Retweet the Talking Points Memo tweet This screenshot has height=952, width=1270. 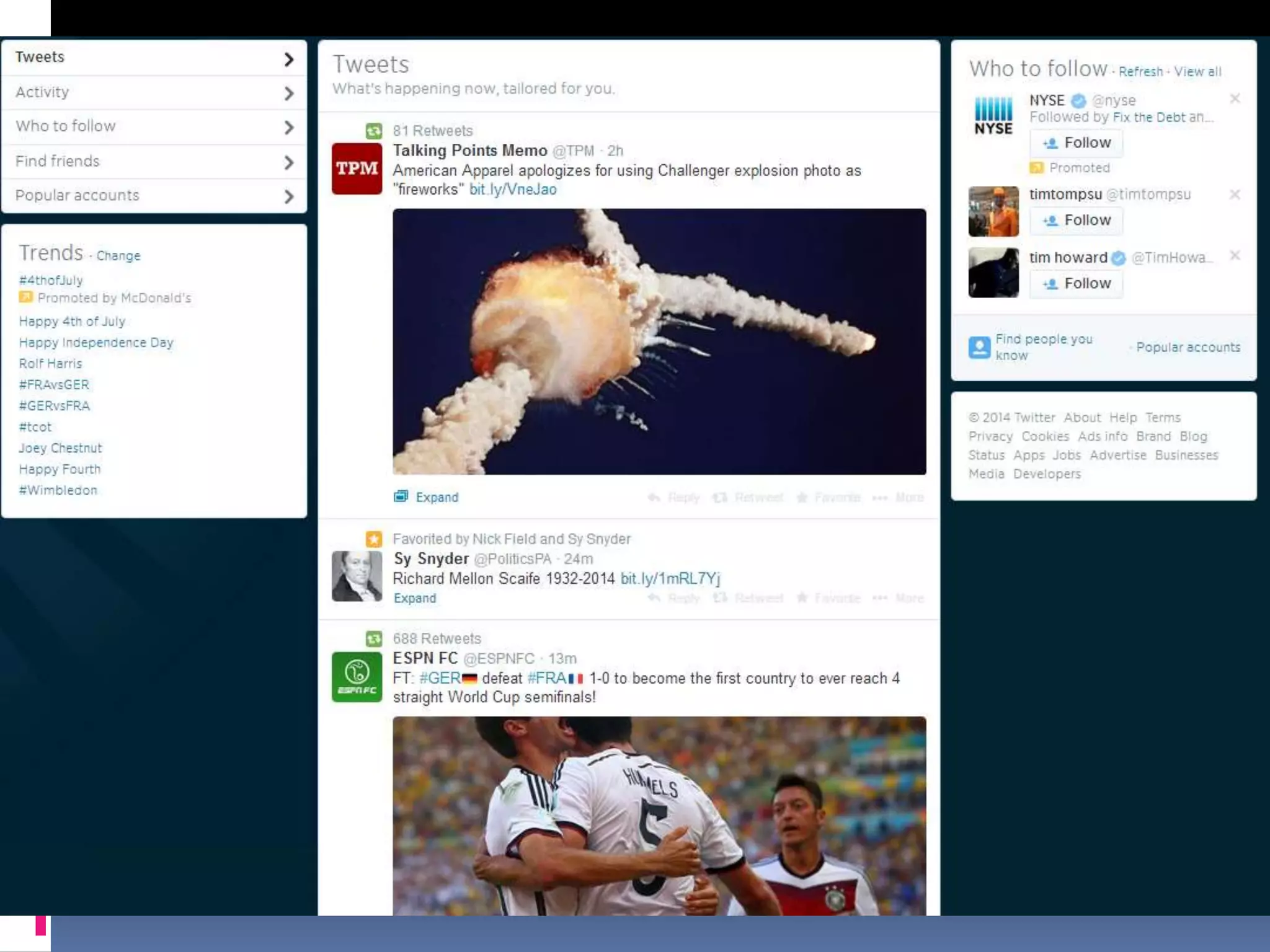tap(748, 497)
